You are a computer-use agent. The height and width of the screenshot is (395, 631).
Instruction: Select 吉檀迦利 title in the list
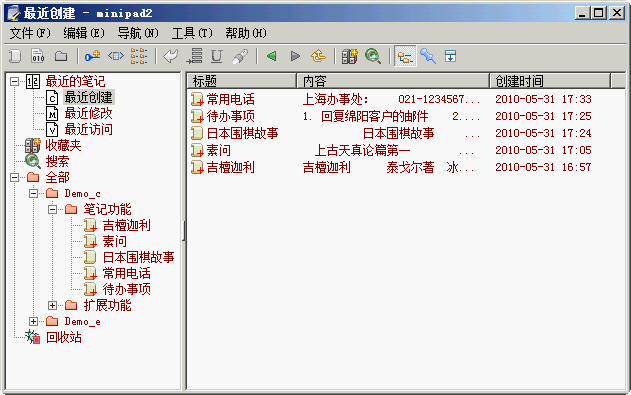coord(231,167)
